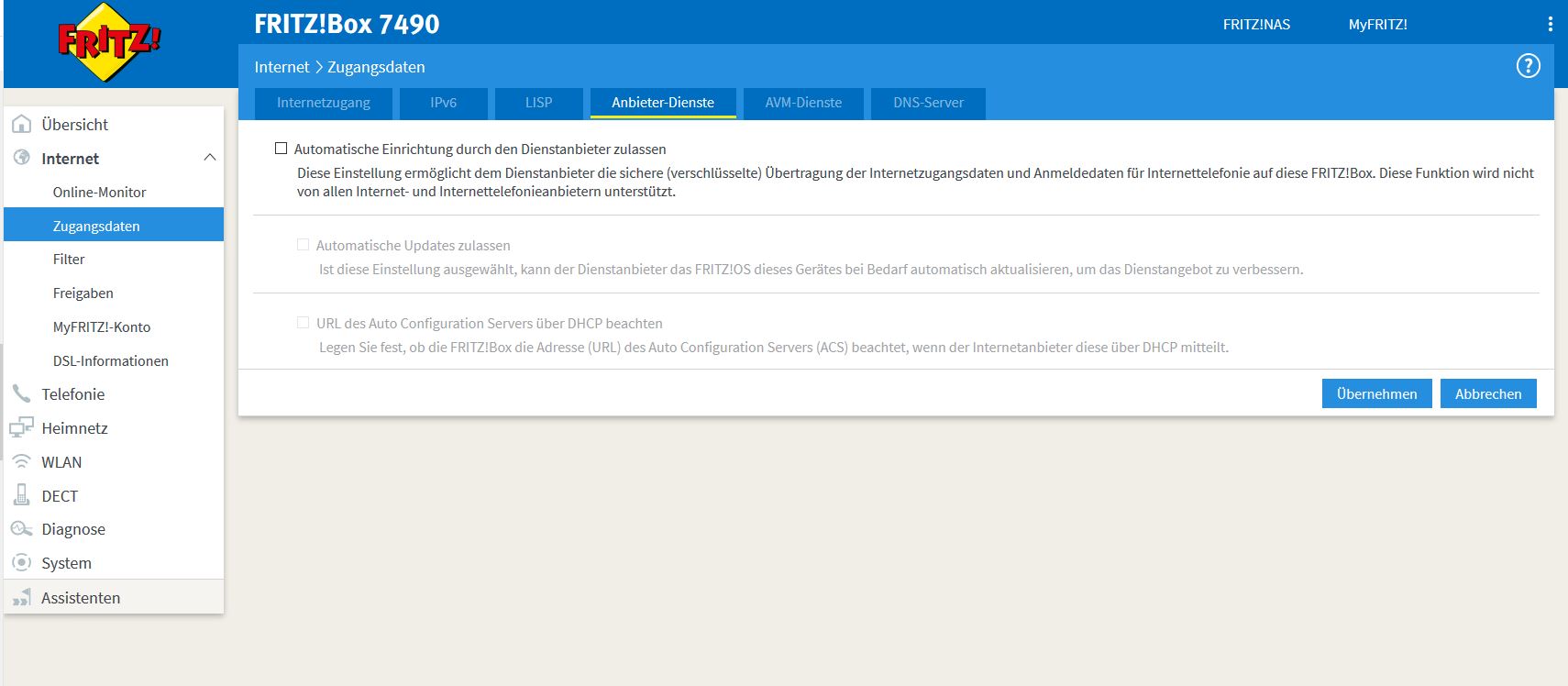Click the Heimnetz network icon
1568x686 pixels.
(21, 427)
